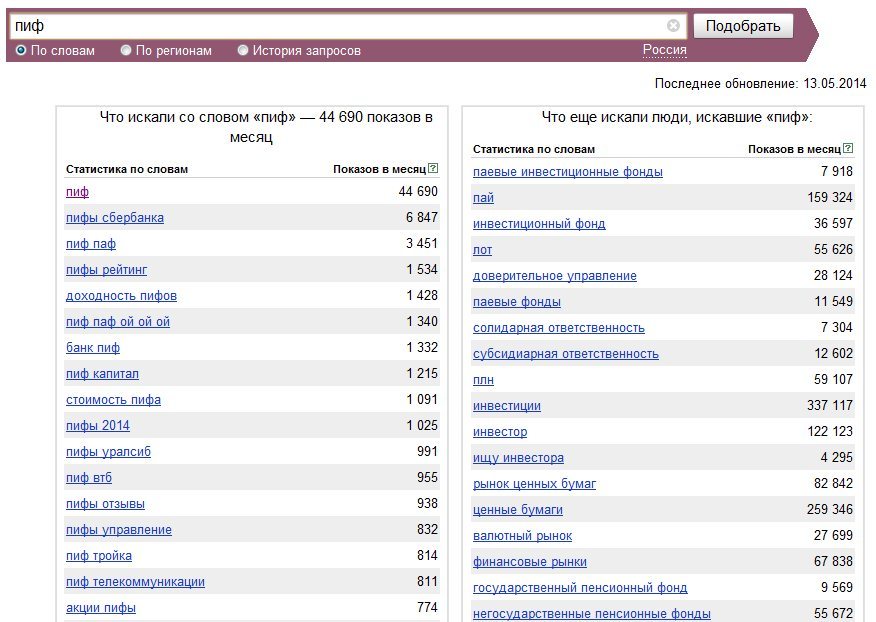Follow the 'доверительное управление' link
Screen dimensions: 876x622
[x=555, y=276]
